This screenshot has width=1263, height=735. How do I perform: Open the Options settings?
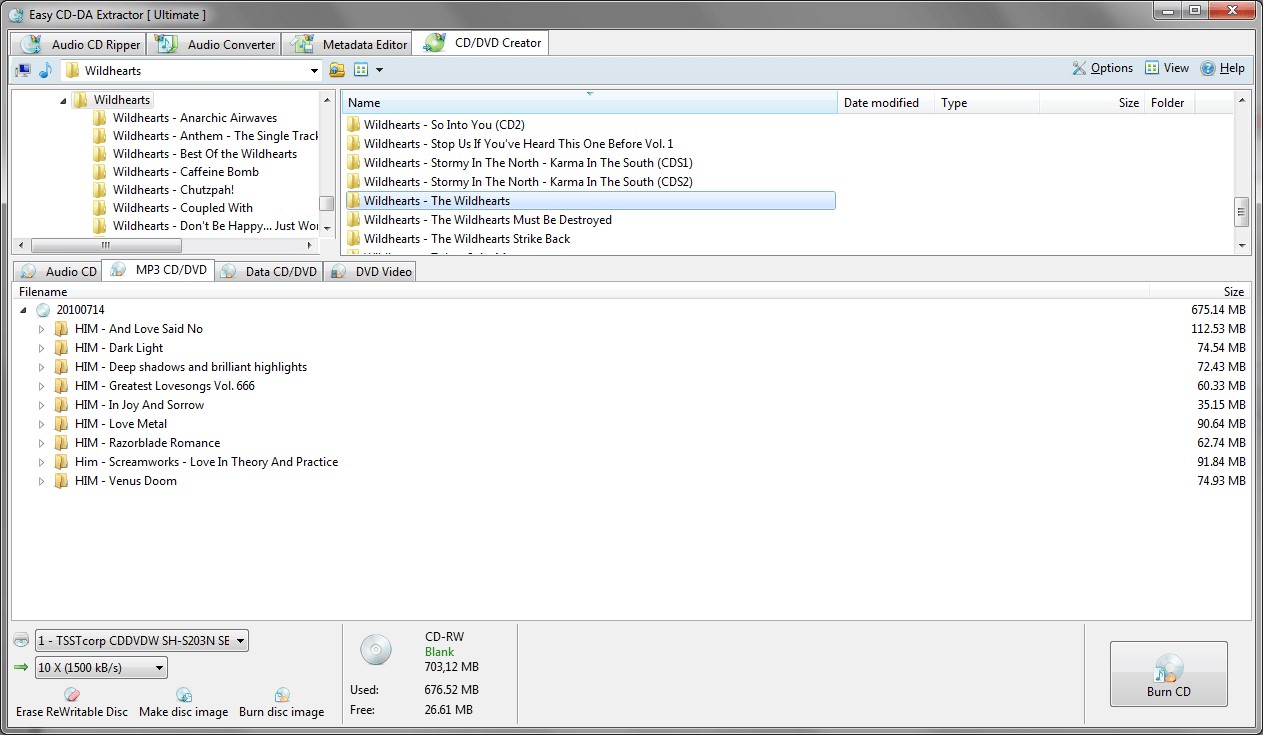1102,68
